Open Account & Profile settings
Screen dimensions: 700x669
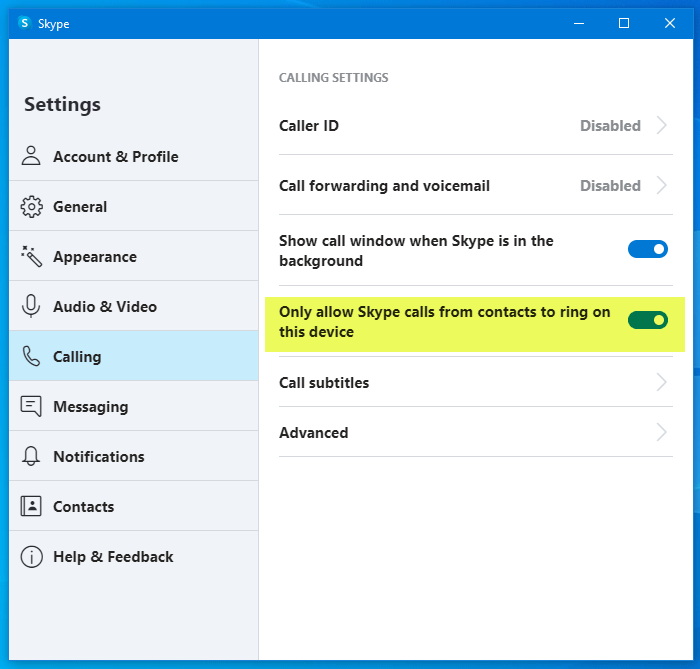133,156
